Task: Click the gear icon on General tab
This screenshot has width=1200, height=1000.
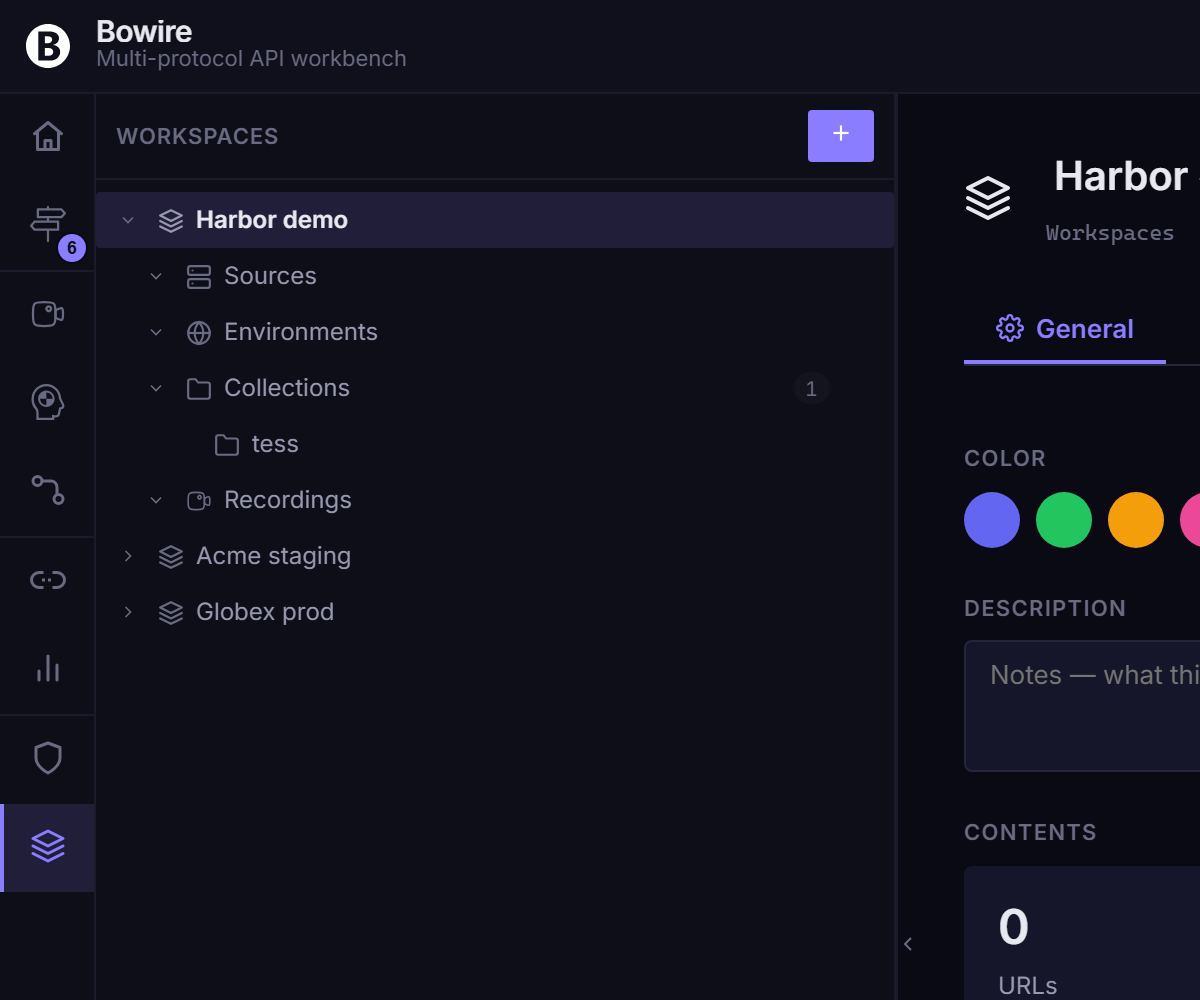Action: 1010,328
